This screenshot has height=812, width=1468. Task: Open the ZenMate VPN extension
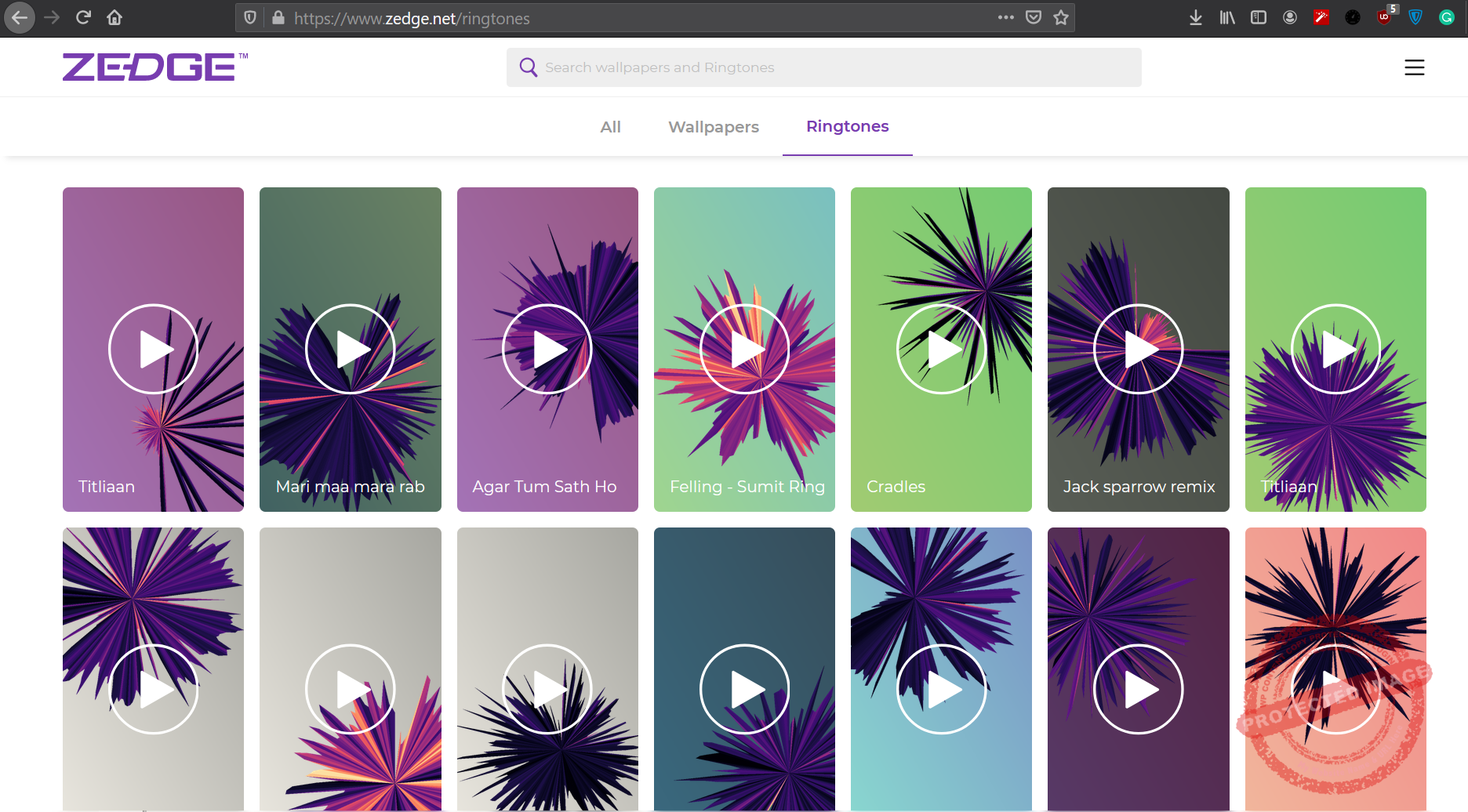click(1415, 16)
